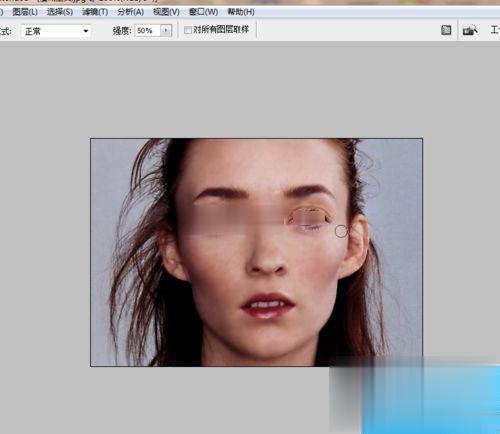The width and height of the screenshot is (500, 434).
Task: Open the workspace button at the options bar's right end
Action: point(495,30)
